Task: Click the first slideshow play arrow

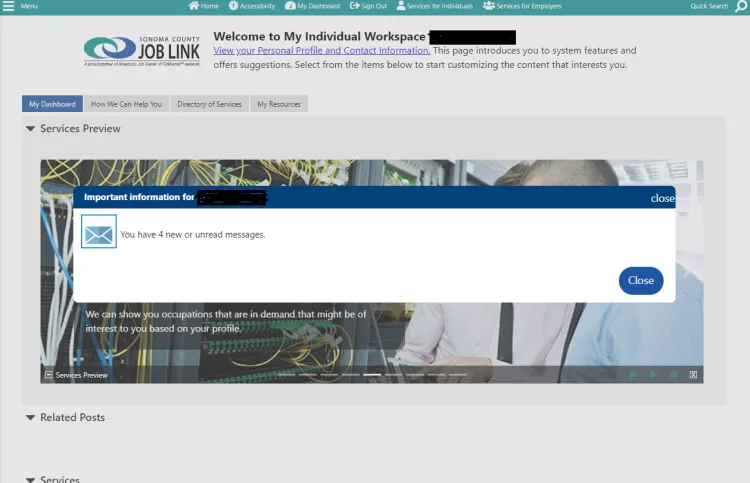Action: click(633, 374)
